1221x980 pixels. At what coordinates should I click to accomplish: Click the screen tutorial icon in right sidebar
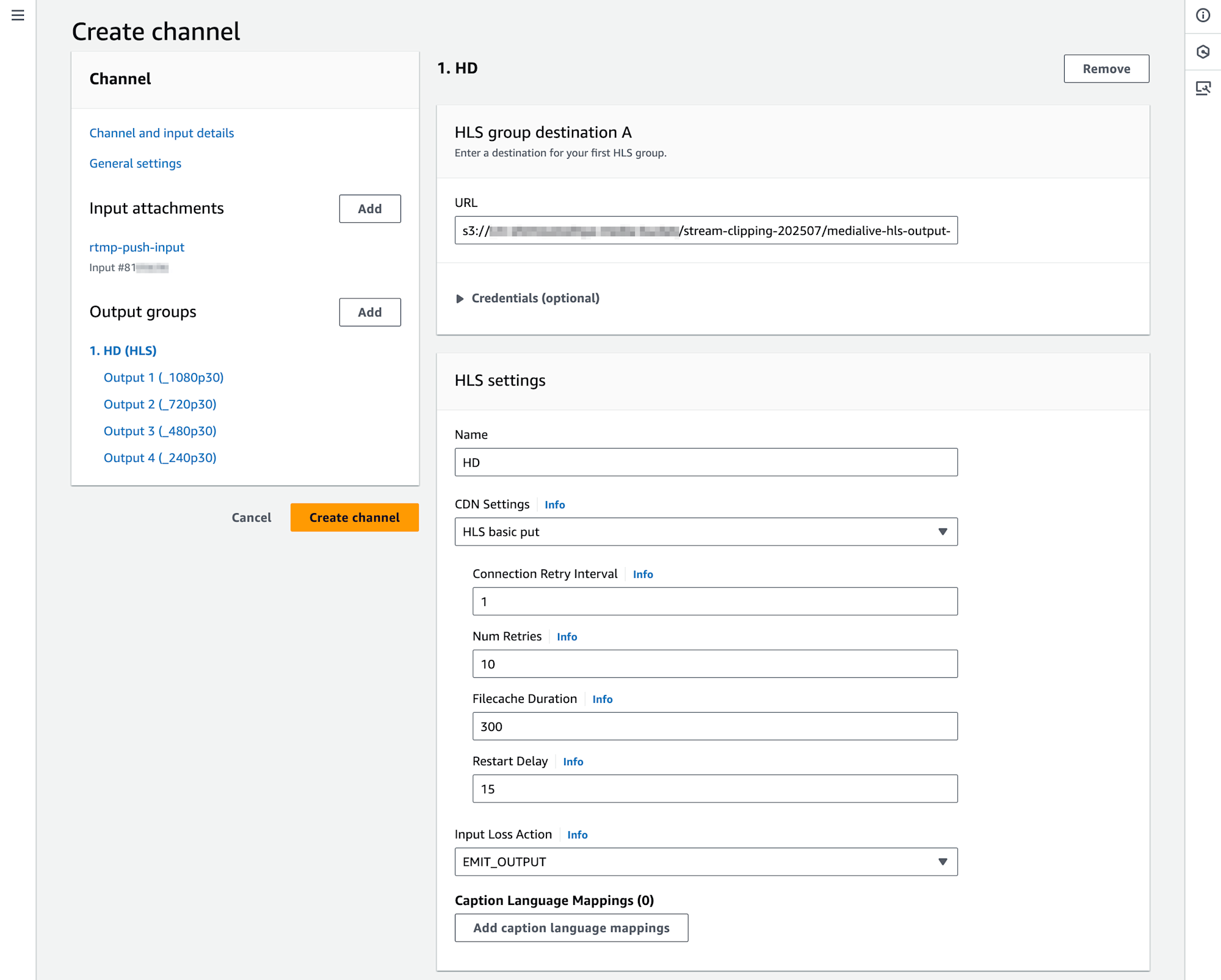tap(1203, 88)
